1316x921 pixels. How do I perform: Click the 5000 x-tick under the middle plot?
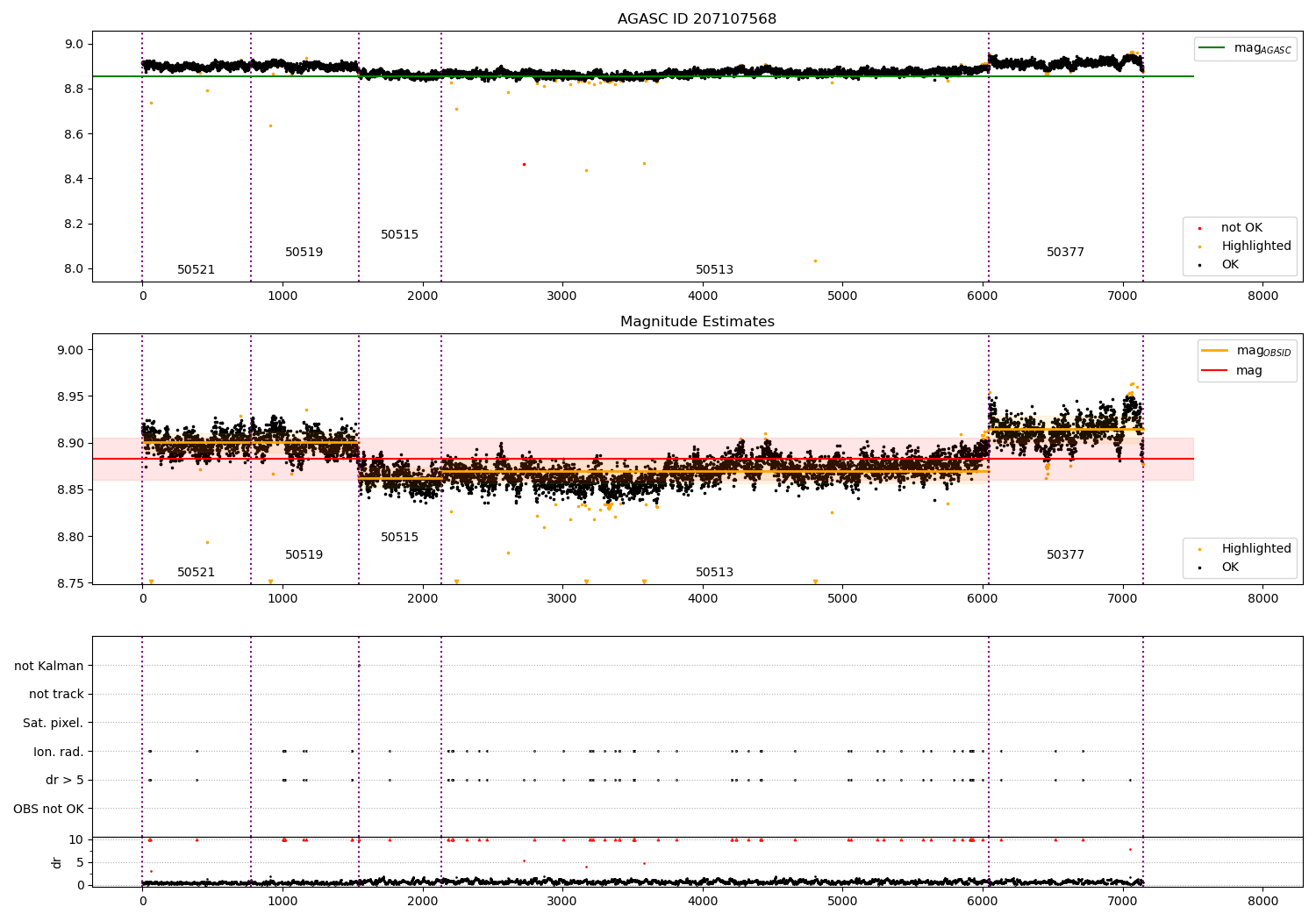click(x=842, y=599)
